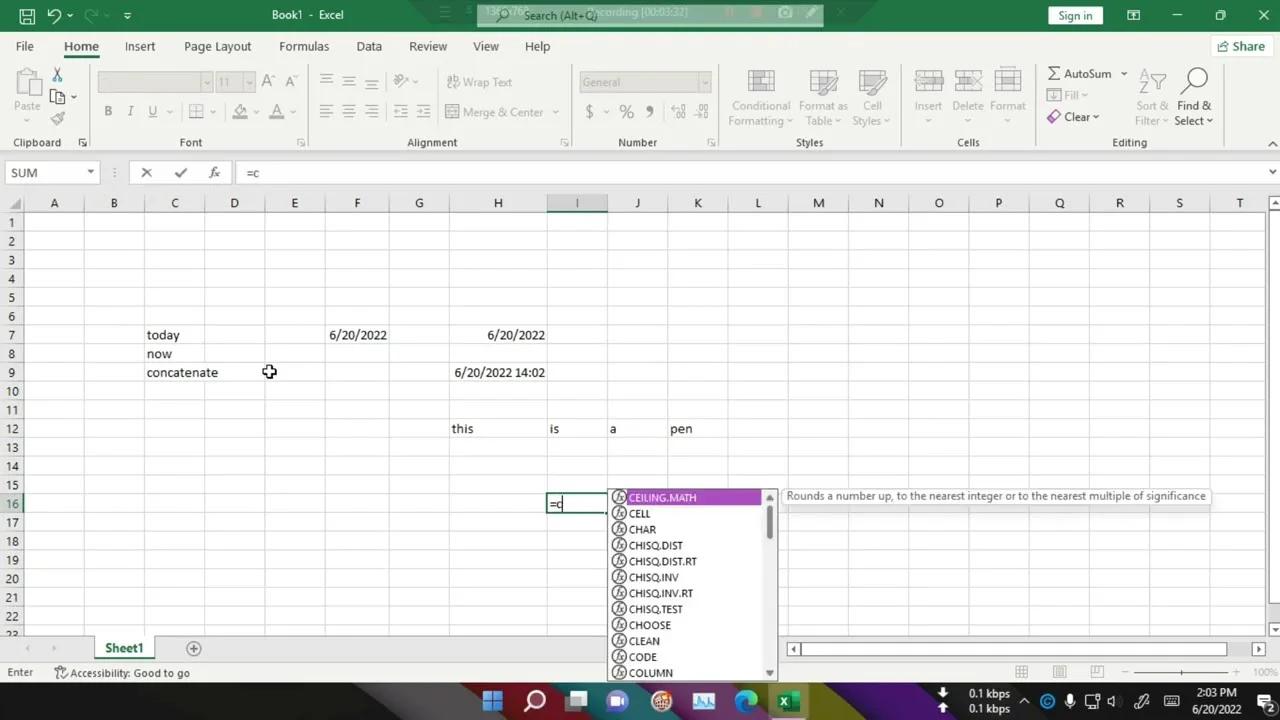Add a new sheet with plus icon

point(194,648)
